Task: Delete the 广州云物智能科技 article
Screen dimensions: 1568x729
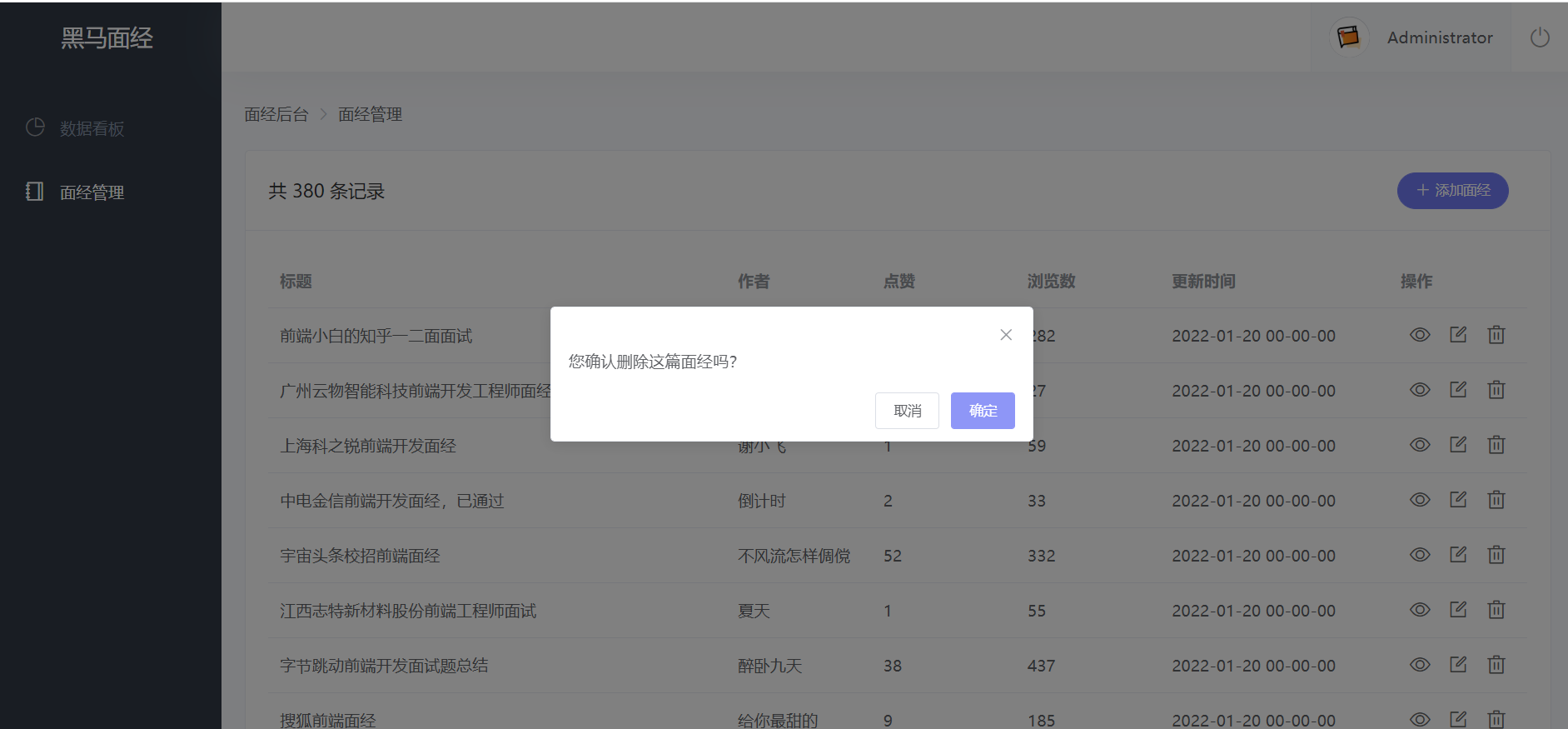Action: tap(1496, 390)
